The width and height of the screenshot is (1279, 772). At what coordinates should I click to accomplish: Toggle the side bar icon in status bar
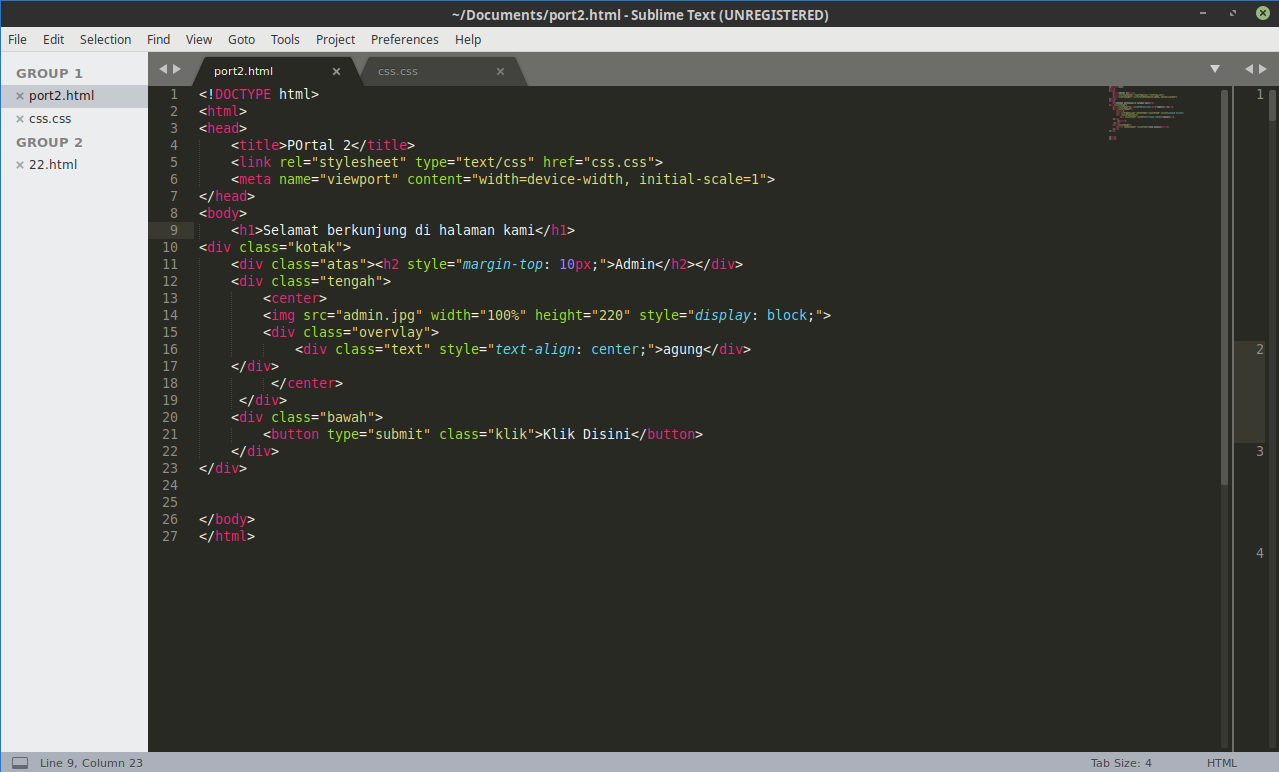coord(20,763)
